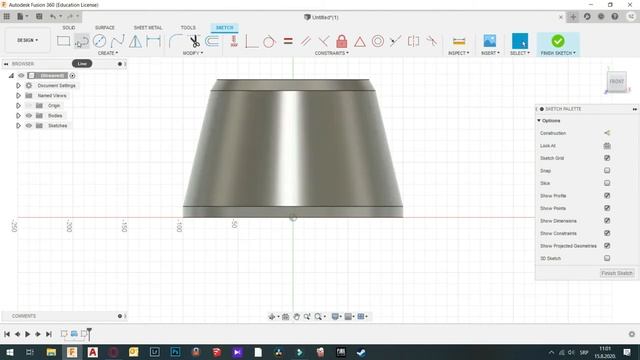Toggle Snap checkbox
Viewport: 640px width, 360px height.
pos(607,171)
